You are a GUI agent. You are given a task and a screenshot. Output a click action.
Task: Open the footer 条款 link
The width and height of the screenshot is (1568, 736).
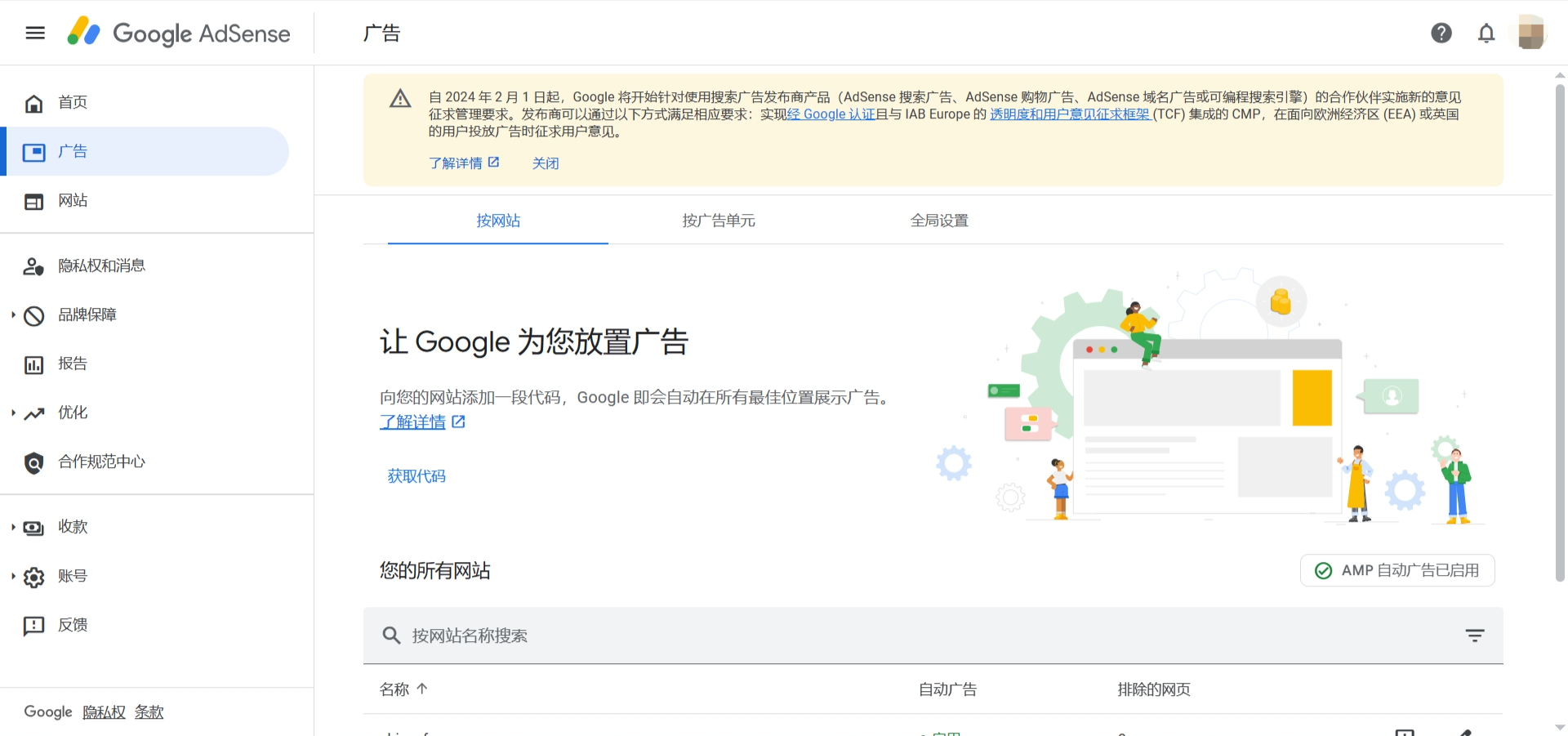149,711
